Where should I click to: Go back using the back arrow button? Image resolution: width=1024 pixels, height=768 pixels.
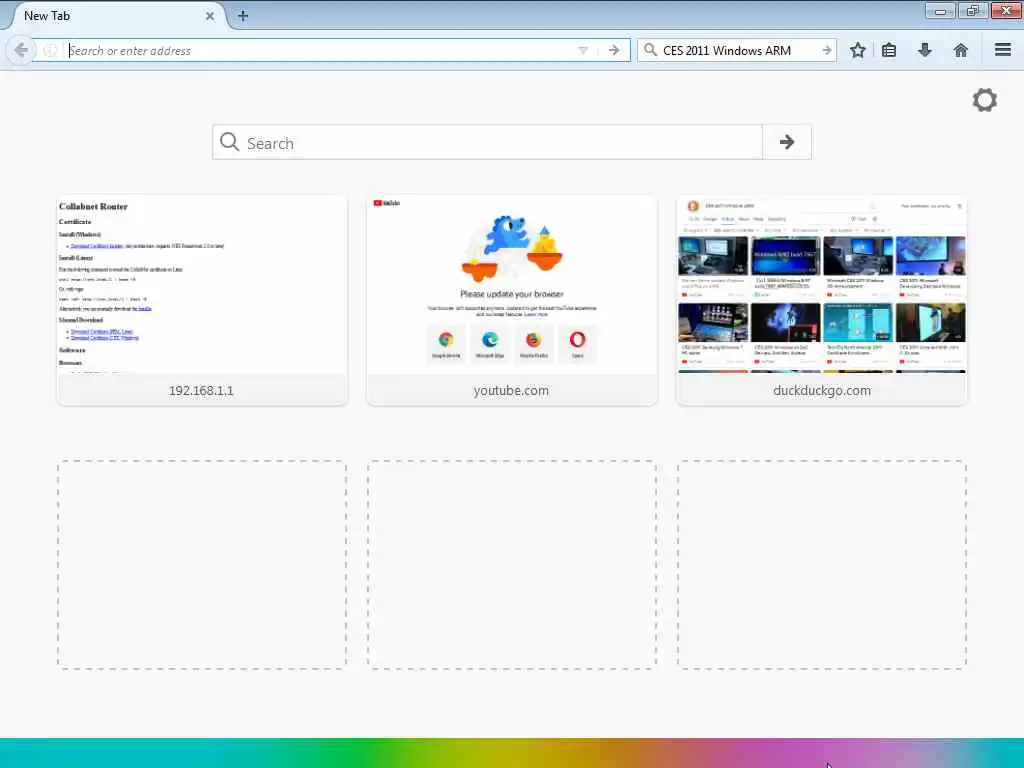point(21,50)
